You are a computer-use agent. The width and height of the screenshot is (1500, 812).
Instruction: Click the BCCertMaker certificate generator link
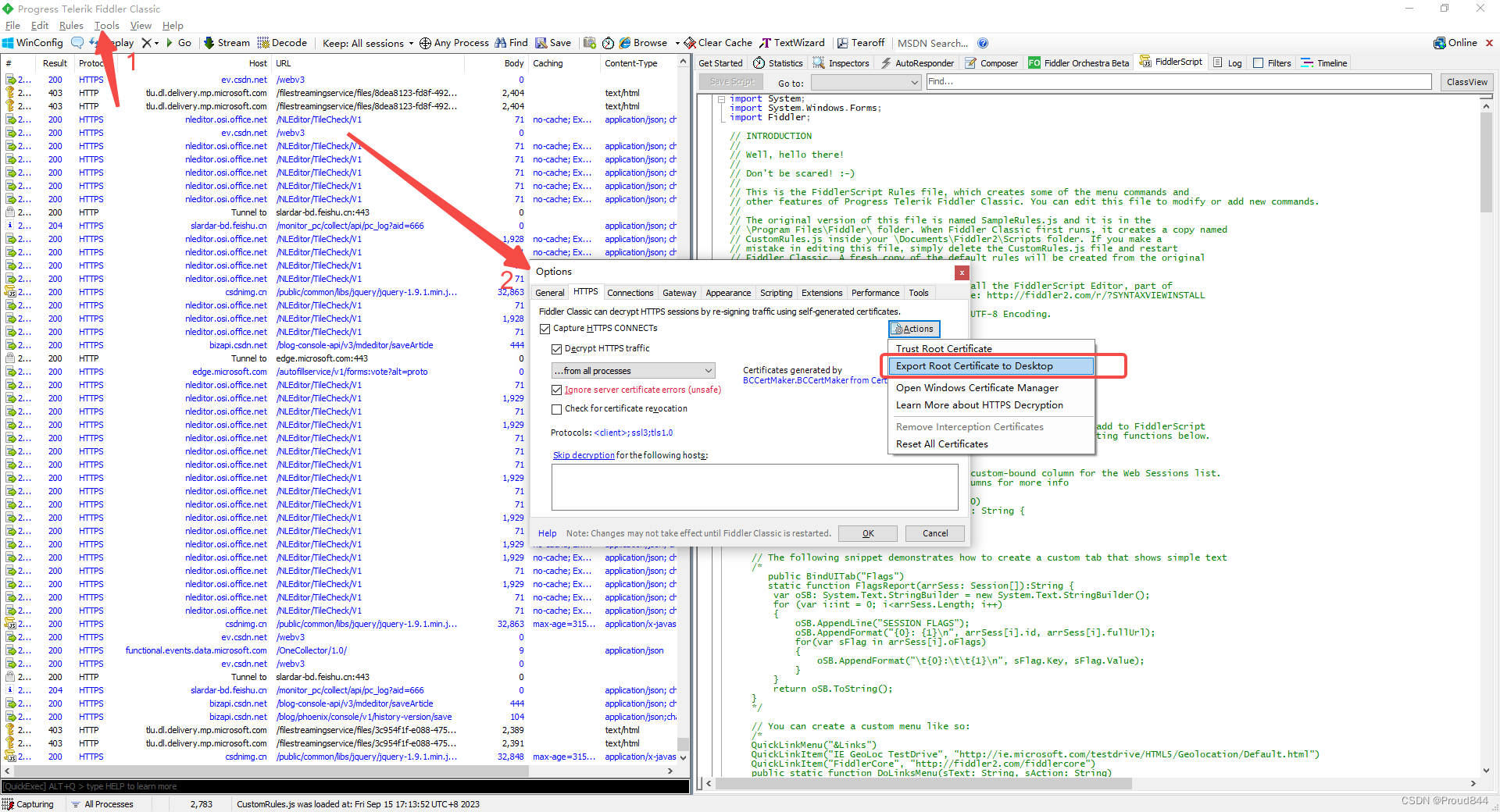(814, 381)
